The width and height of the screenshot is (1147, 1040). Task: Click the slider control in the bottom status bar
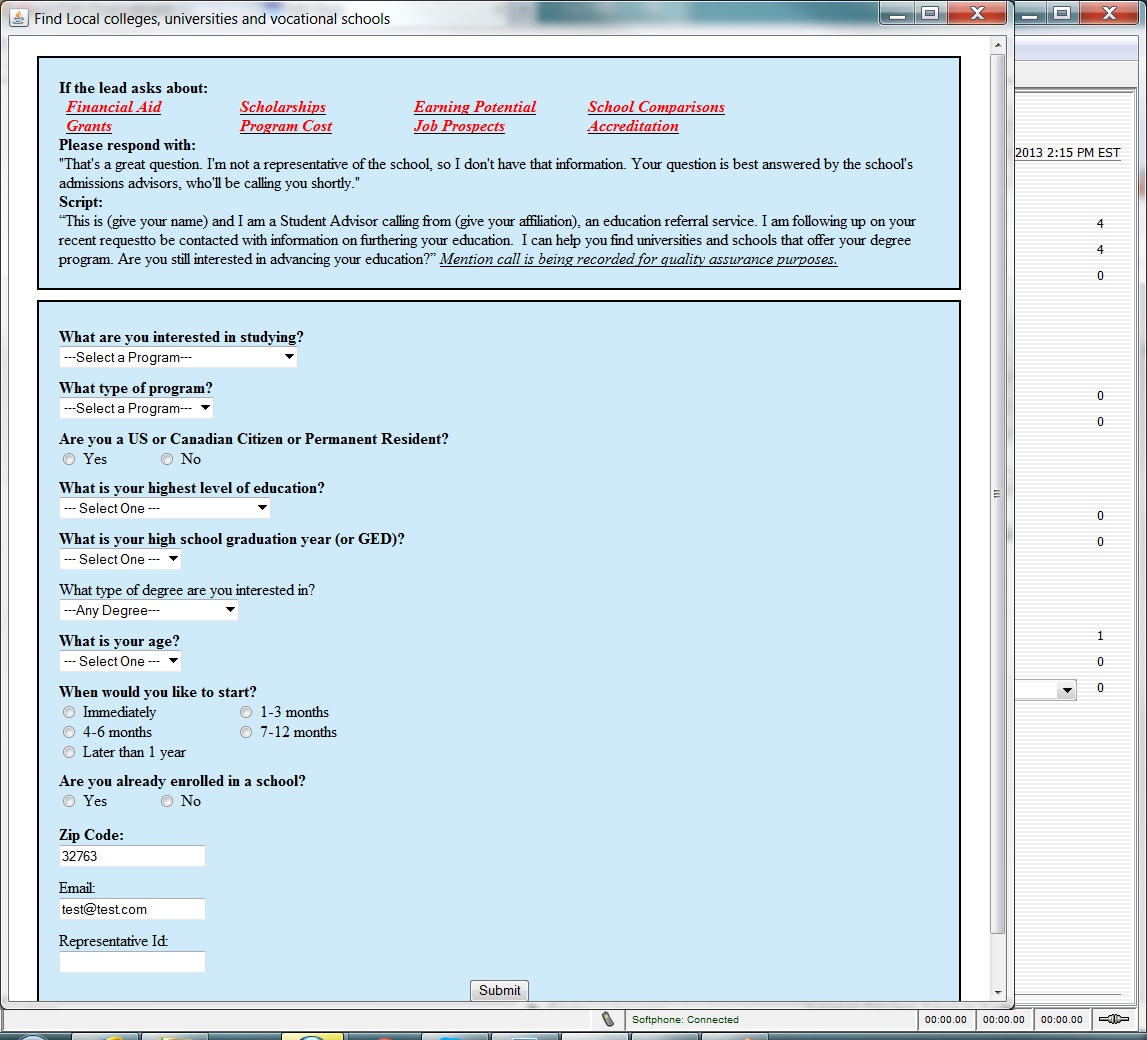click(1113, 1019)
